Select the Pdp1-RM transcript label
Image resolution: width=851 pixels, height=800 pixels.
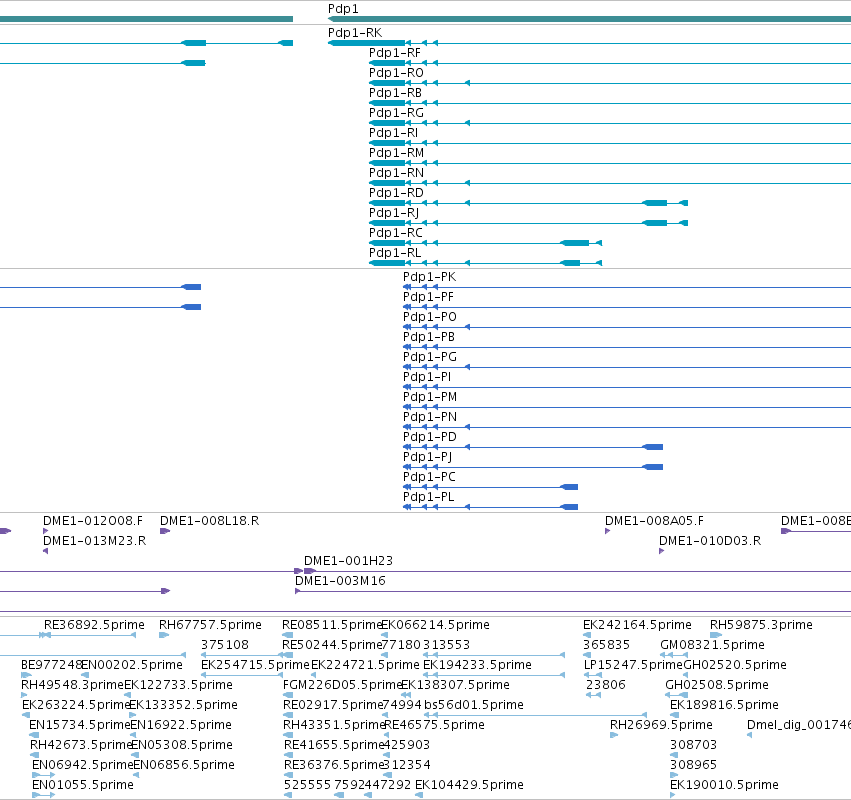396,153
